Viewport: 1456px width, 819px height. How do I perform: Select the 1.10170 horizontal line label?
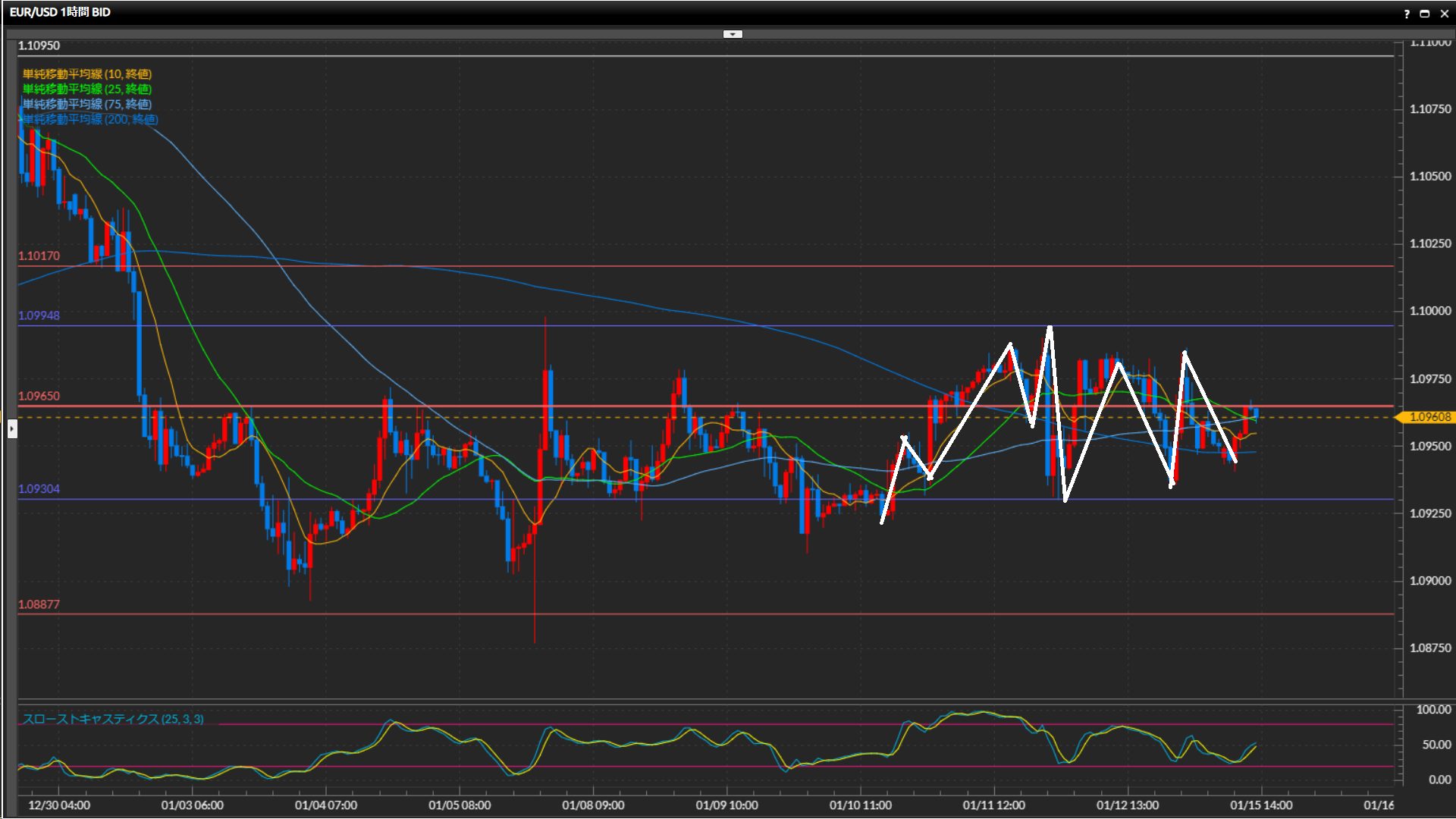point(39,256)
